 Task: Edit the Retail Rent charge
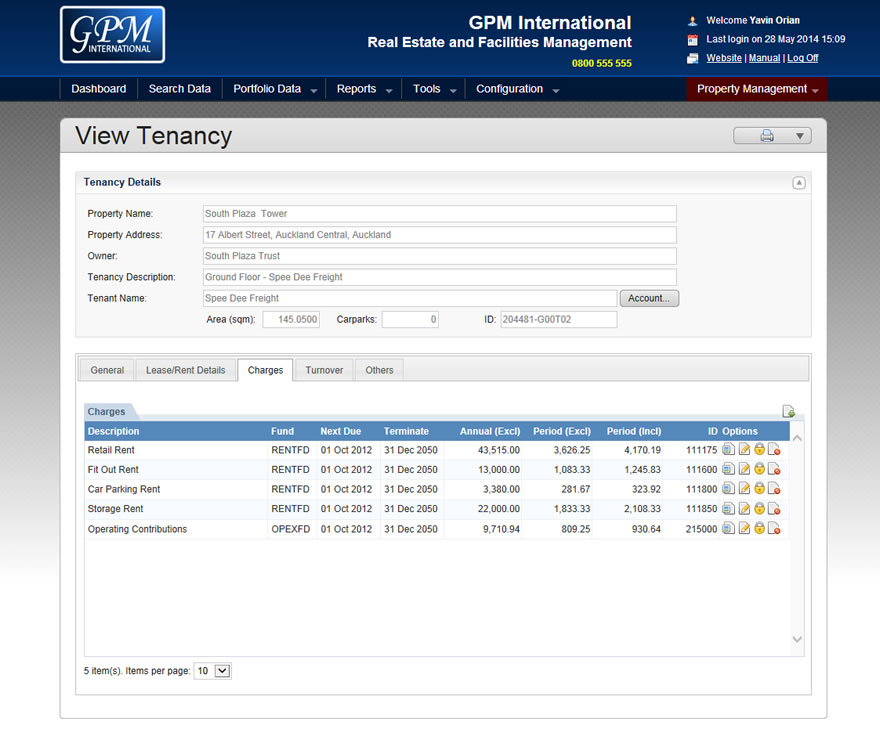[743, 450]
